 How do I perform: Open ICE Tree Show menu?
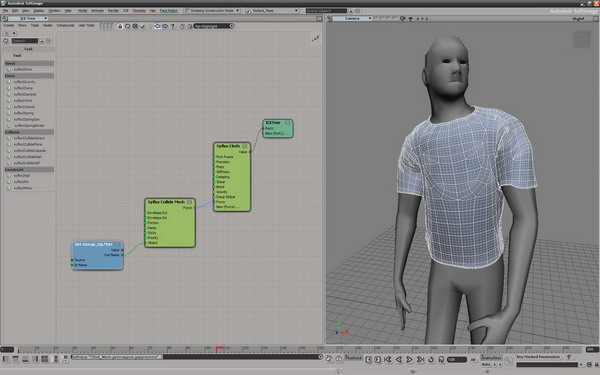point(22,25)
